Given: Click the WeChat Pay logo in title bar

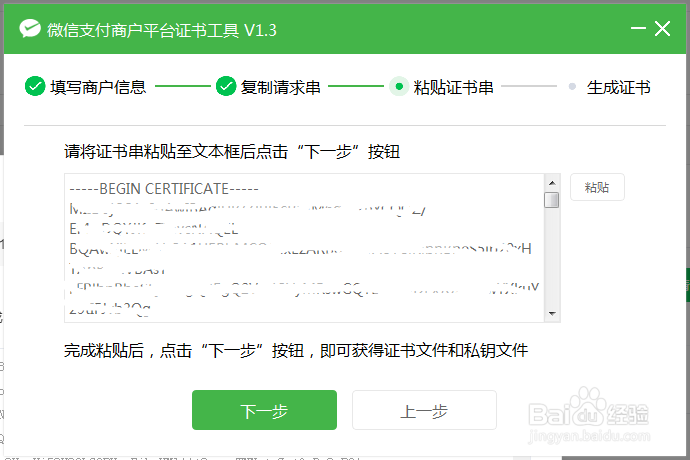Looking at the screenshot, I should (x=30, y=29).
